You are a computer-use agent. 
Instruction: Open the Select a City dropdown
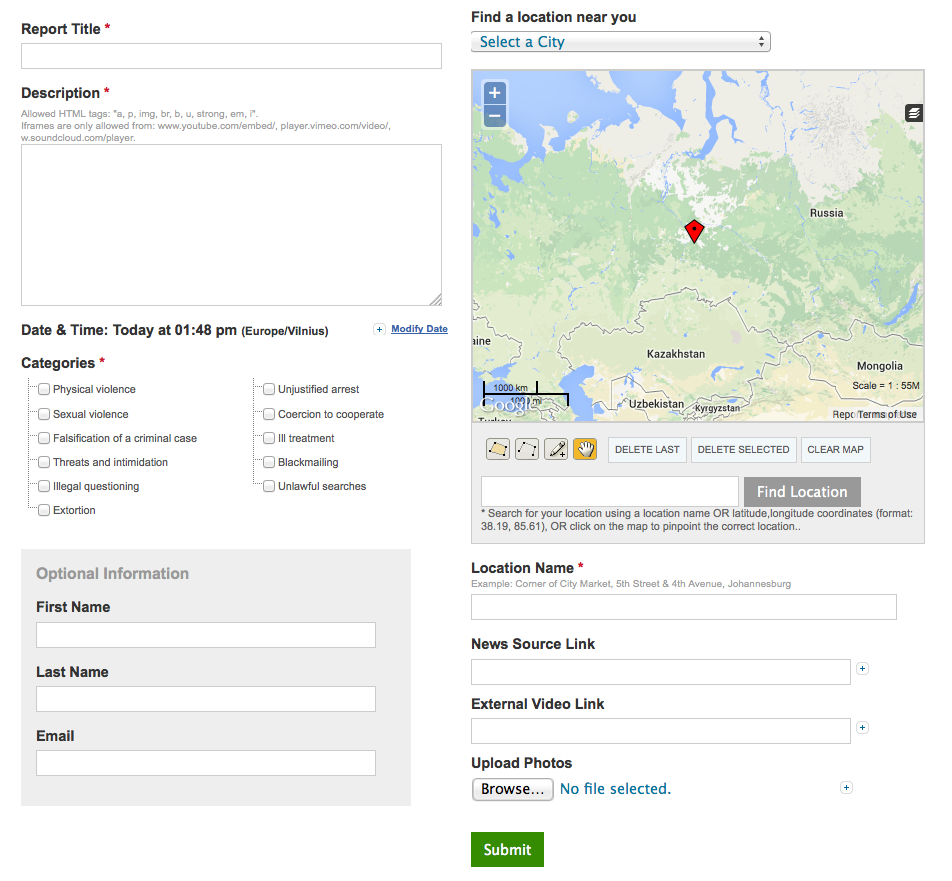(620, 42)
